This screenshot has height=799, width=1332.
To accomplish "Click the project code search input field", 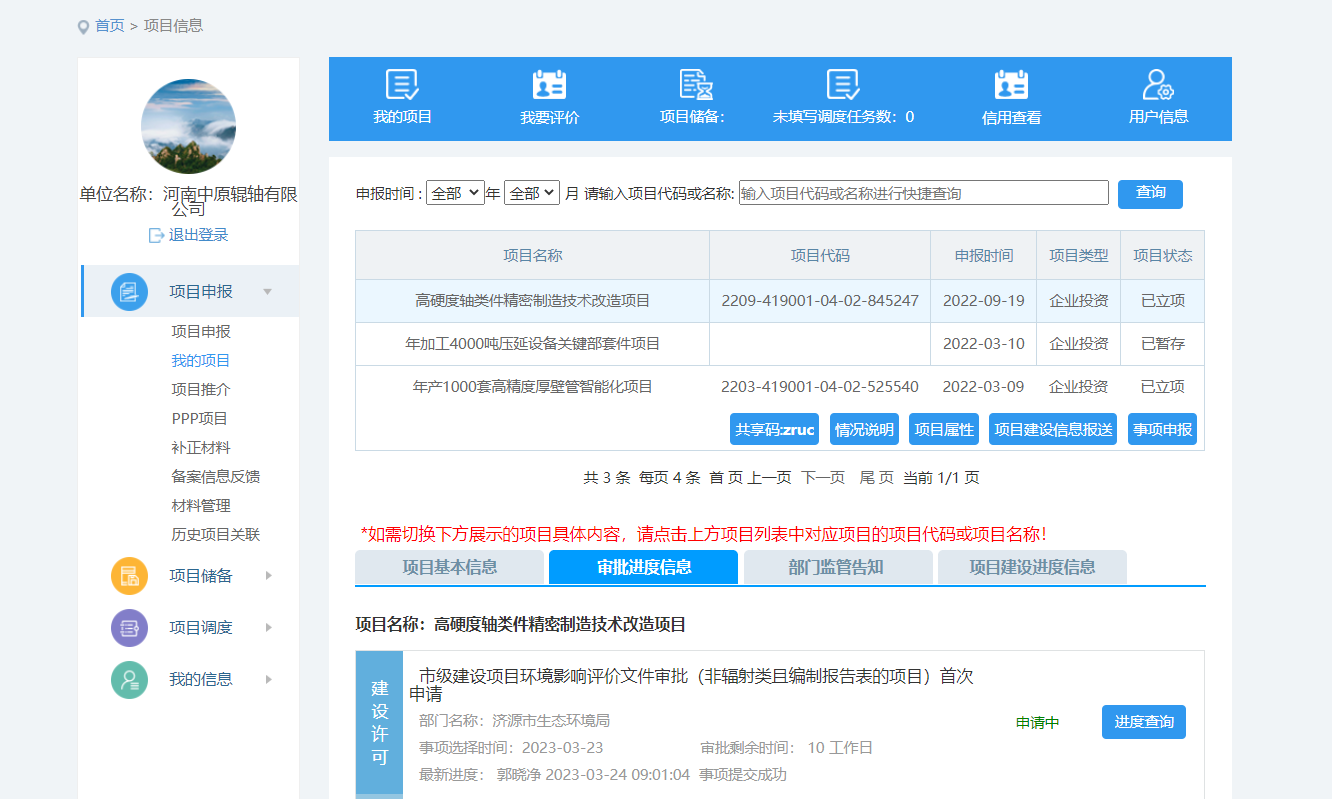I will click(x=923, y=193).
